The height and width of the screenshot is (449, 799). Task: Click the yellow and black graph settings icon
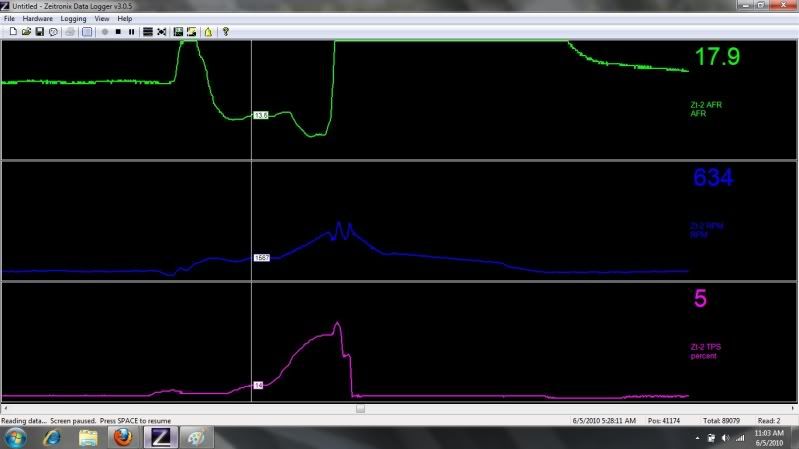click(x=192, y=32)
